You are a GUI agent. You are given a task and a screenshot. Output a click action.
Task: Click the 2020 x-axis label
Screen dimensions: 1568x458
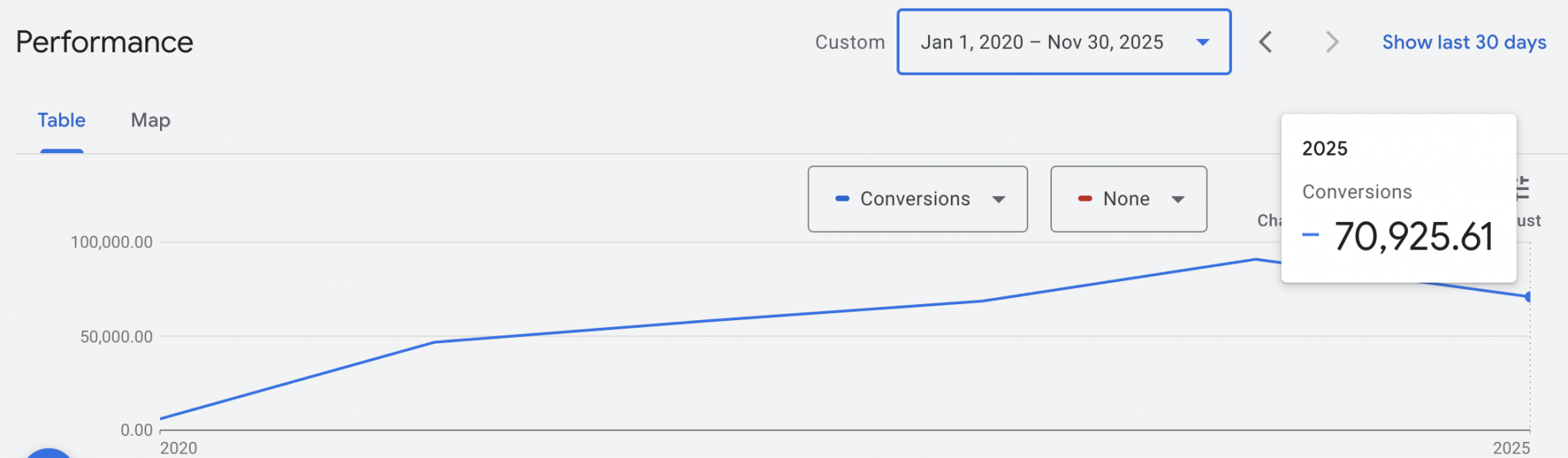point(178,448)
